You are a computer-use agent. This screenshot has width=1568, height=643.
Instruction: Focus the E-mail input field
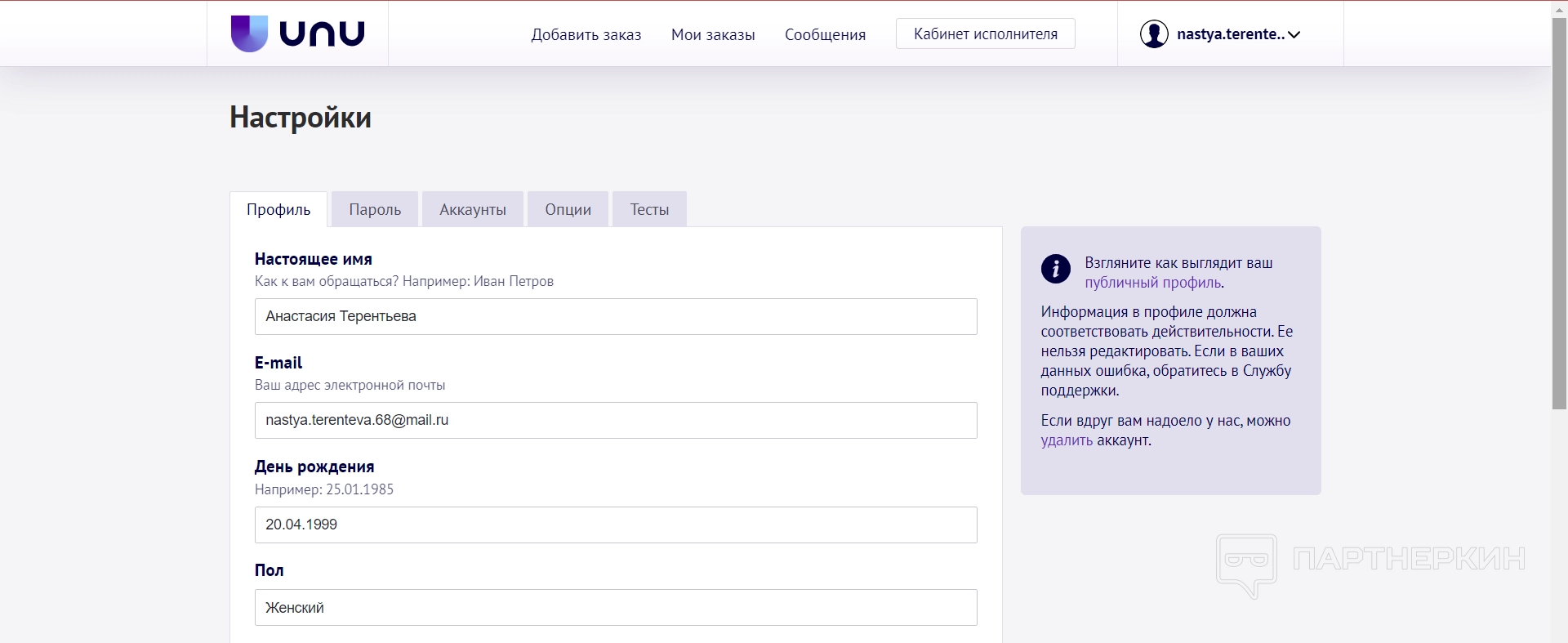pos(615,421)
